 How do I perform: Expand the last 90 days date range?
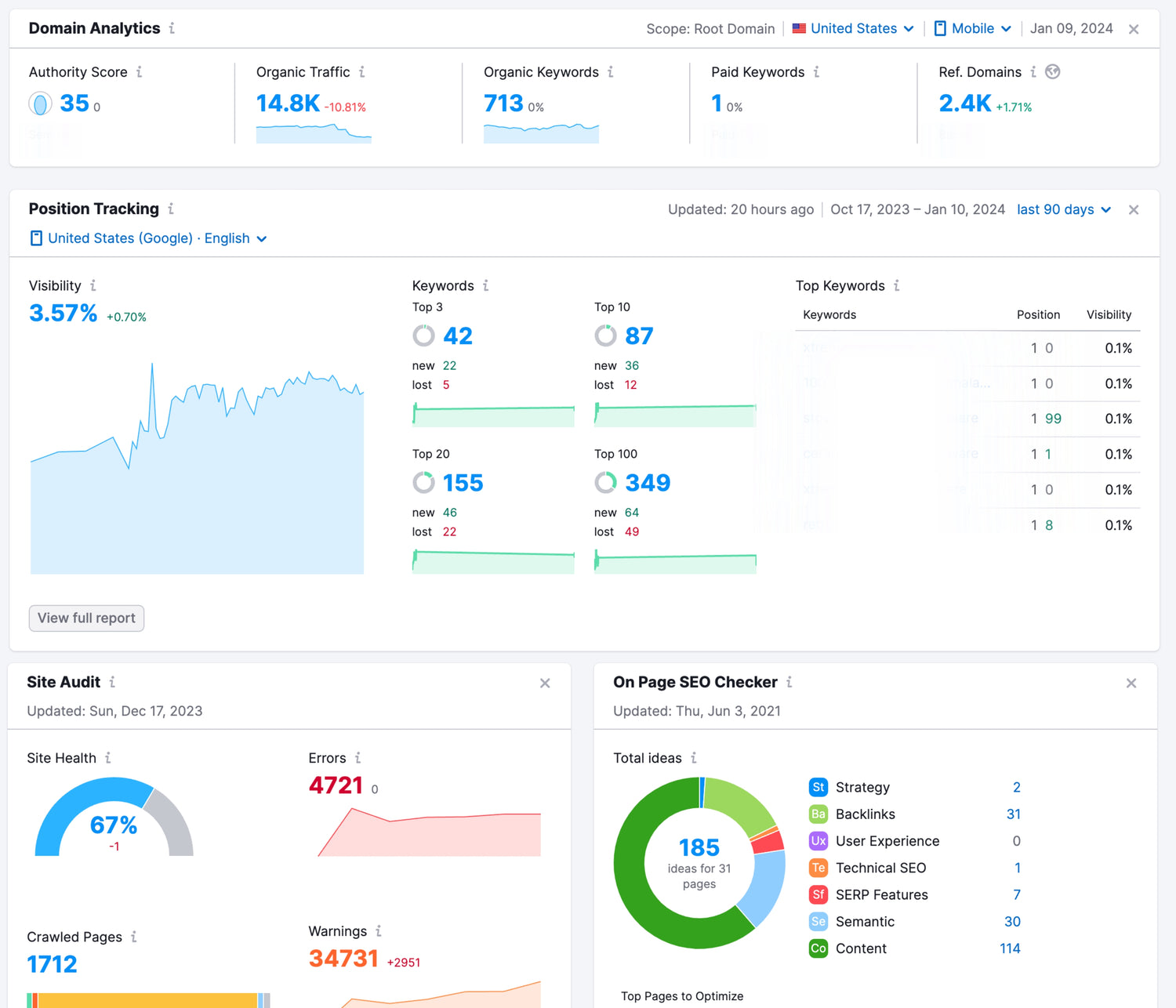pos(1063,210)
